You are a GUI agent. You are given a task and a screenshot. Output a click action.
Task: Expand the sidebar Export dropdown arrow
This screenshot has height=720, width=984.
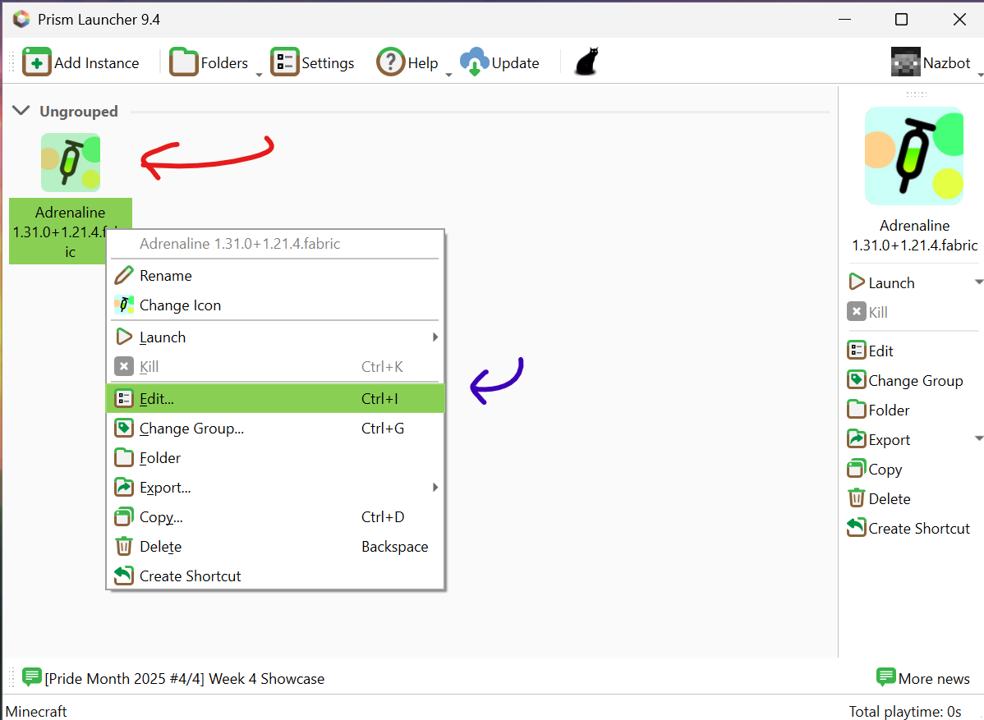point(978,439)
